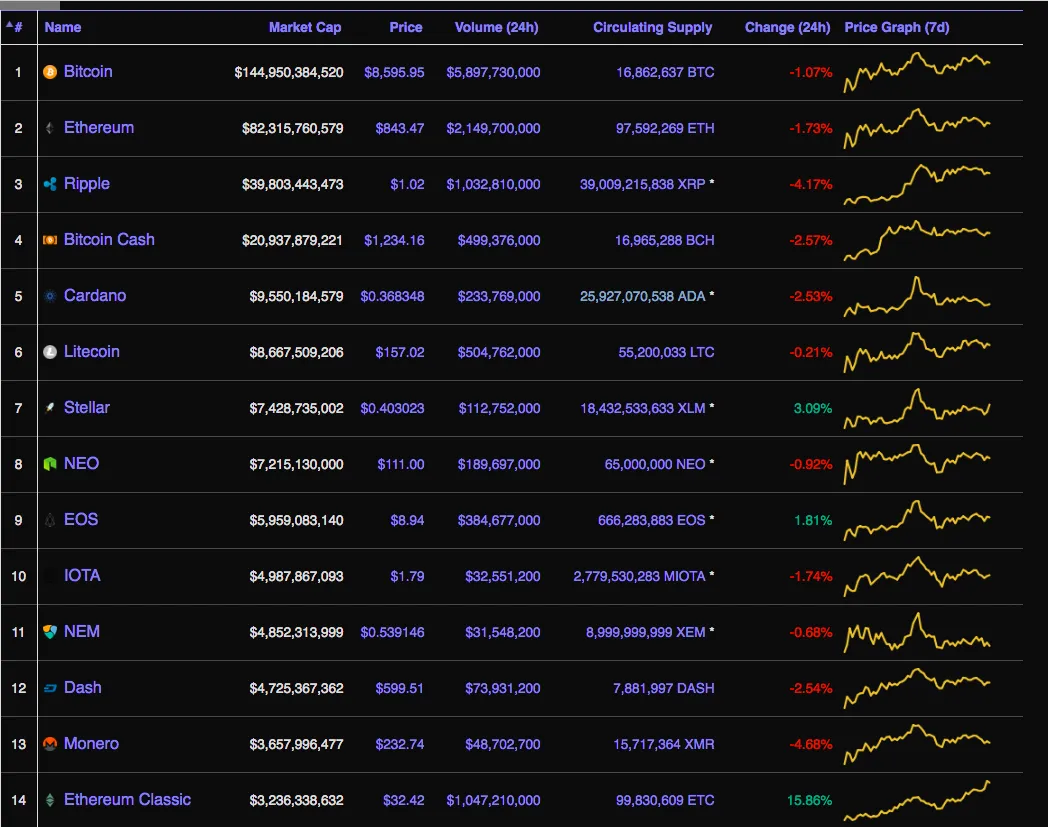Viewport: 1048px width, 827px height.
Task: Click the Stellar rocket logo icon
Action: 50,408
